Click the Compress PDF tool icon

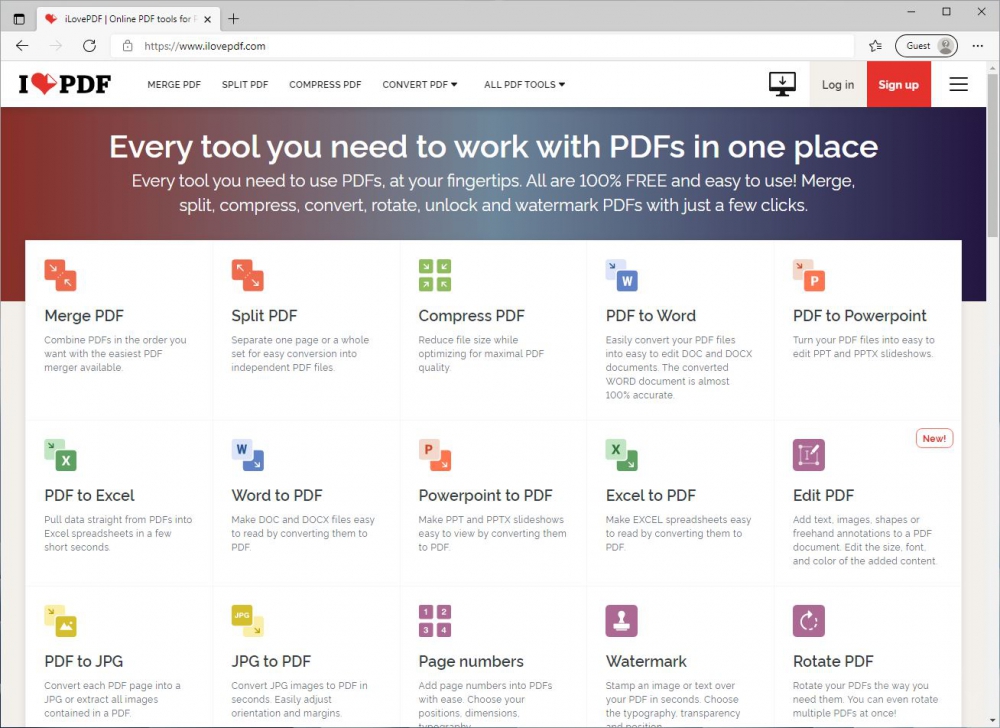[x=435, y=275]
